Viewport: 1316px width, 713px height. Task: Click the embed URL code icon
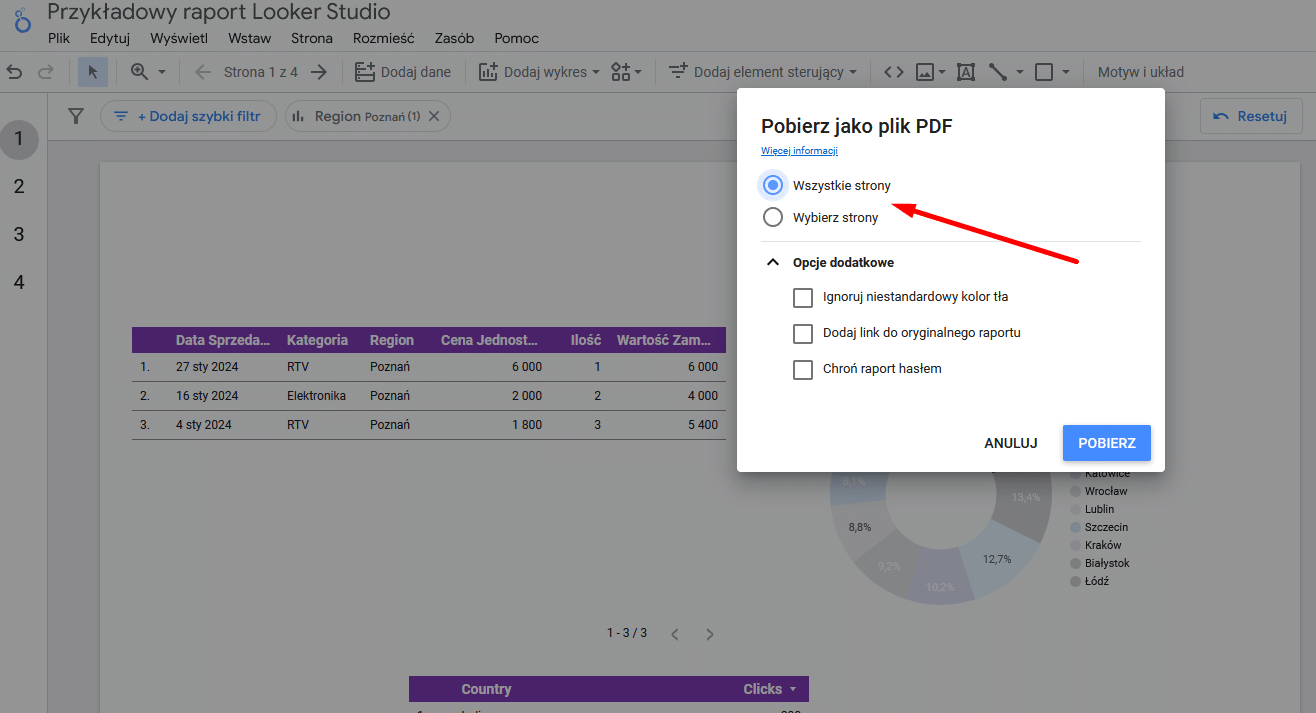pyautogui.click(x=894, y=72)
